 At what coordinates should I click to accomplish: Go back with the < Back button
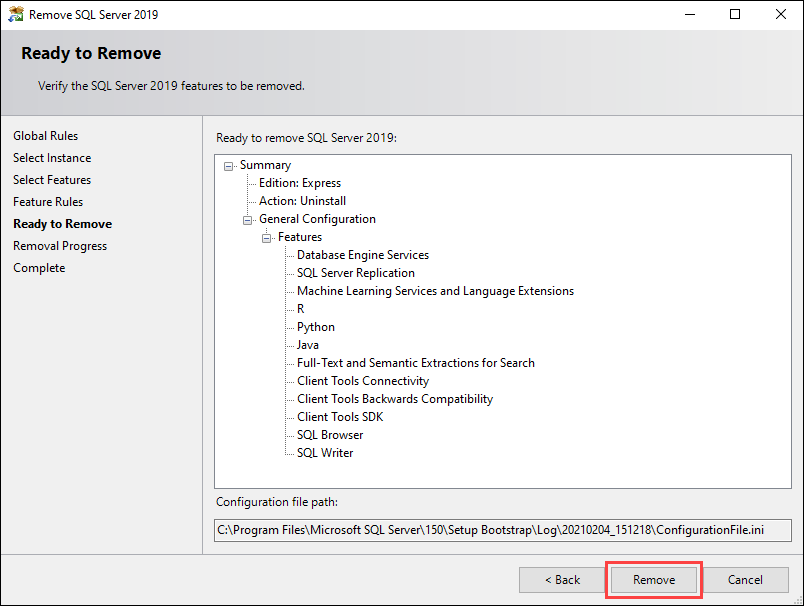(x=562, y=580)
